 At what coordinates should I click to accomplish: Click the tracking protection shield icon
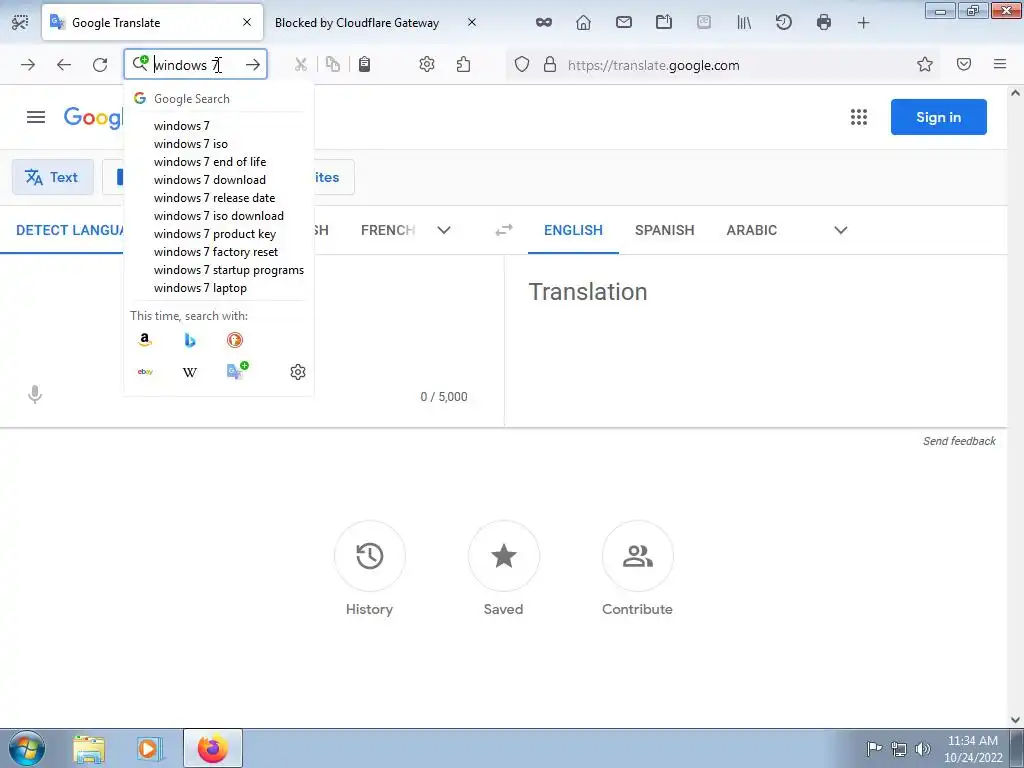[521, 65]
